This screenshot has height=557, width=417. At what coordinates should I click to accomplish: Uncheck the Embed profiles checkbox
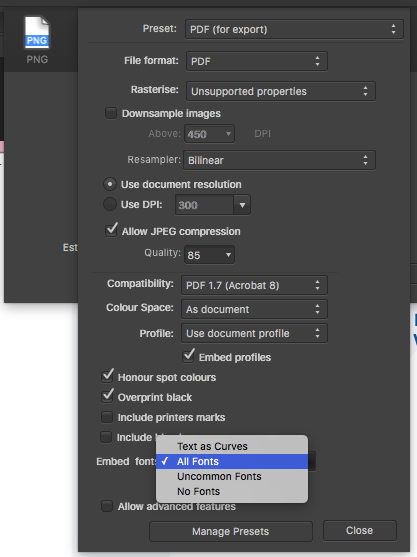188,356
